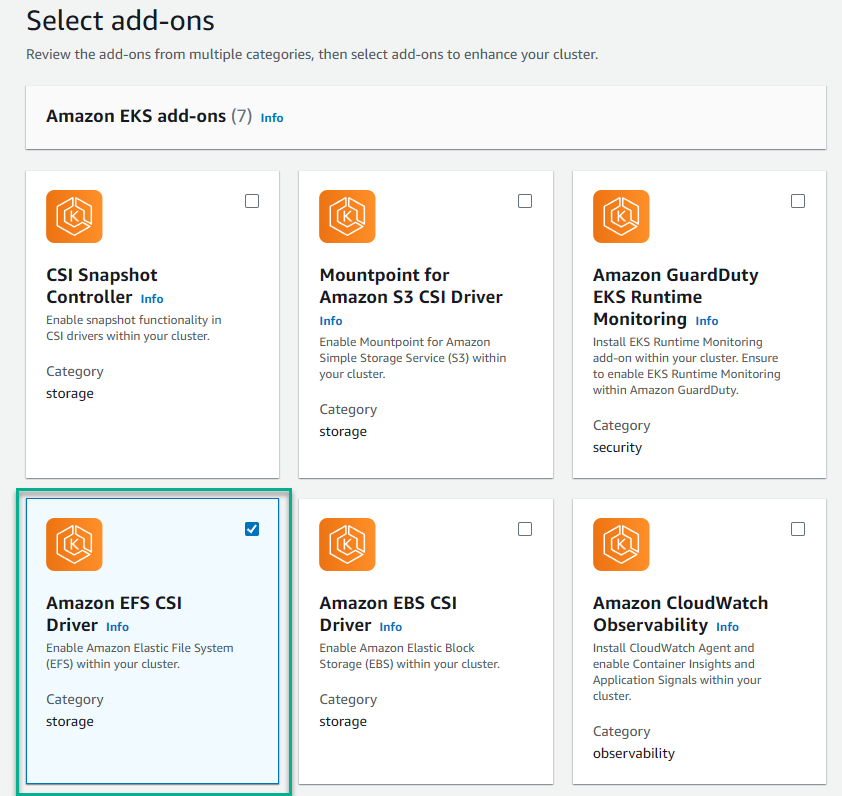Click the Amazon EFS CSI Driver Kubernetes icon

(x=73, y=544)
